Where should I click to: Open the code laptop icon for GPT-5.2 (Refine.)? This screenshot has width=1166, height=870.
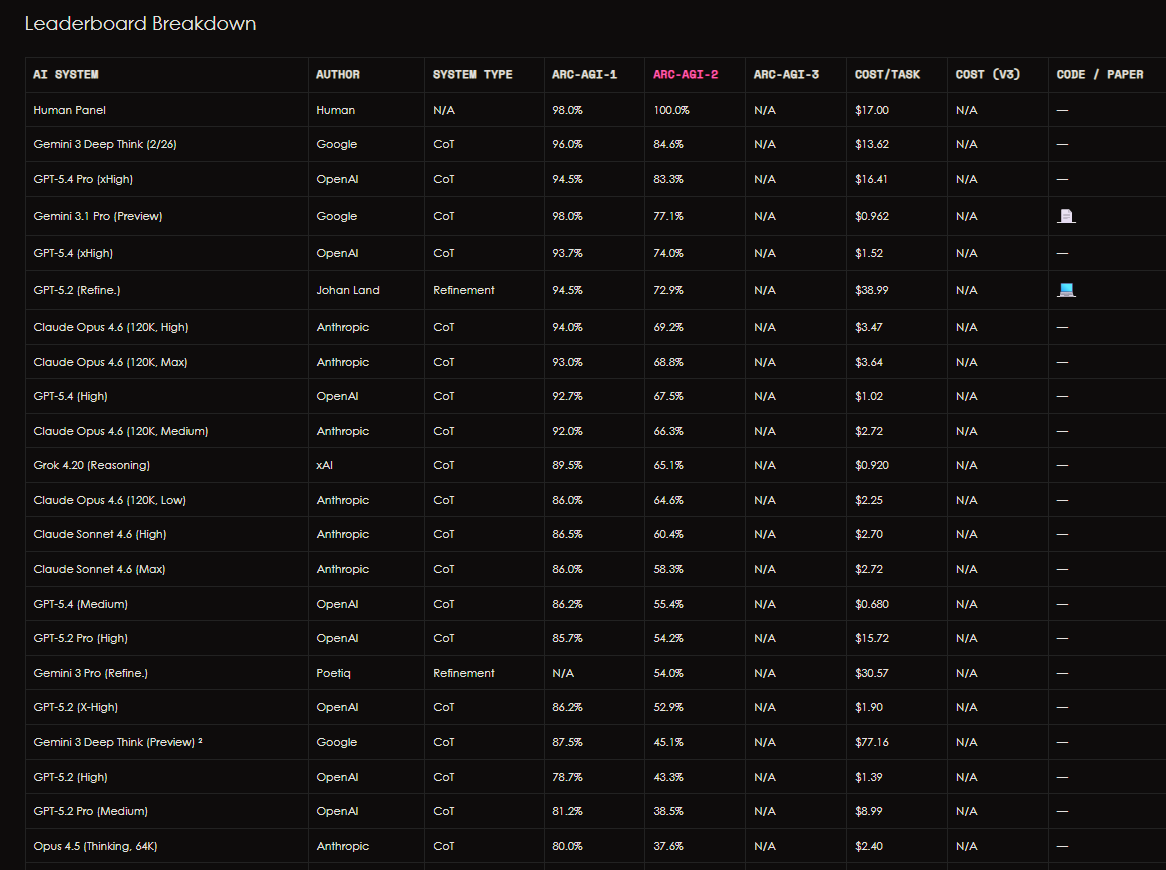pyautogui.click(x=1066, y=290)
